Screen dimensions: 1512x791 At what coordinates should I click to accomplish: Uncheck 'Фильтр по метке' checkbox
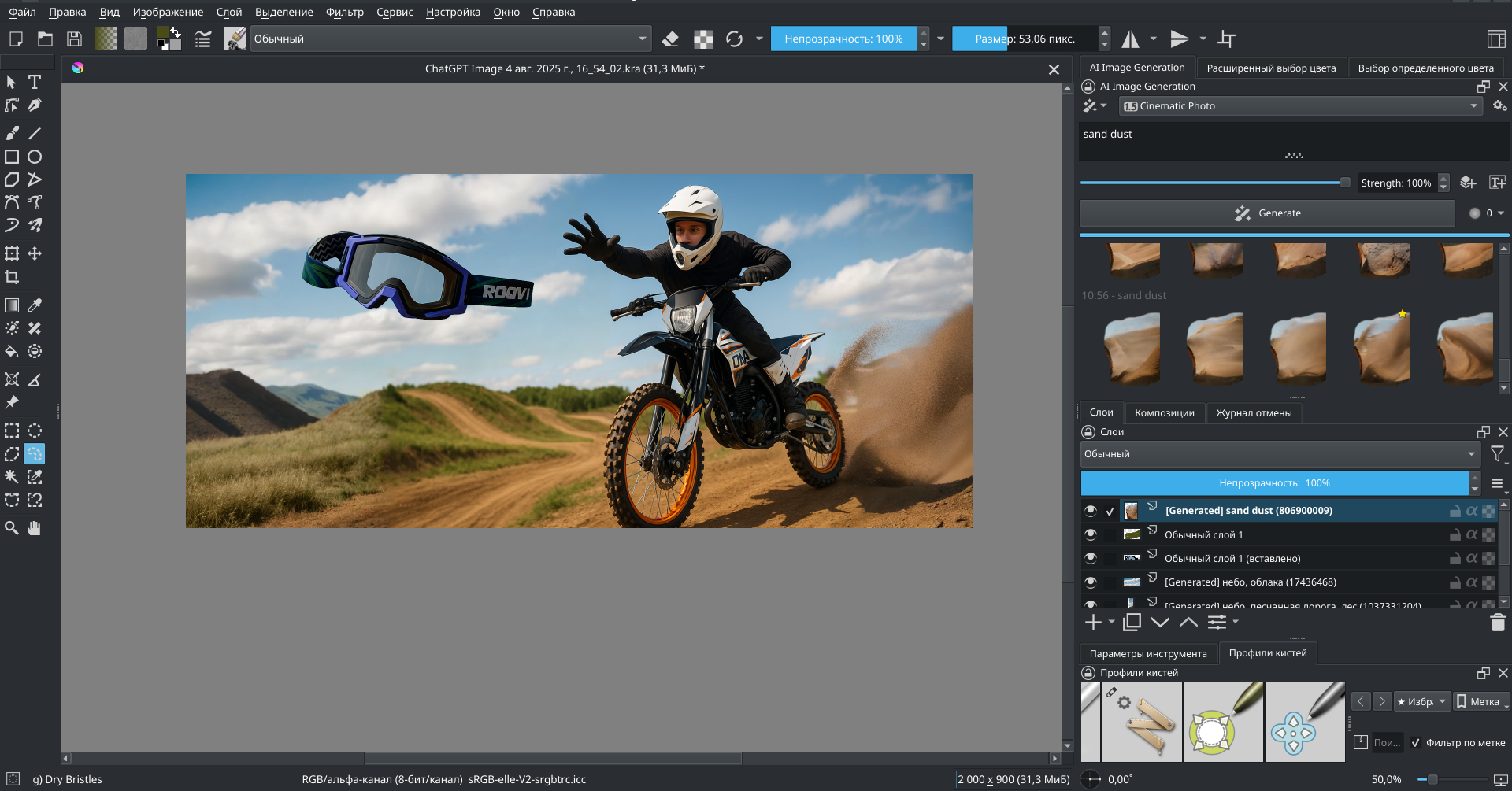[1415, 742]
